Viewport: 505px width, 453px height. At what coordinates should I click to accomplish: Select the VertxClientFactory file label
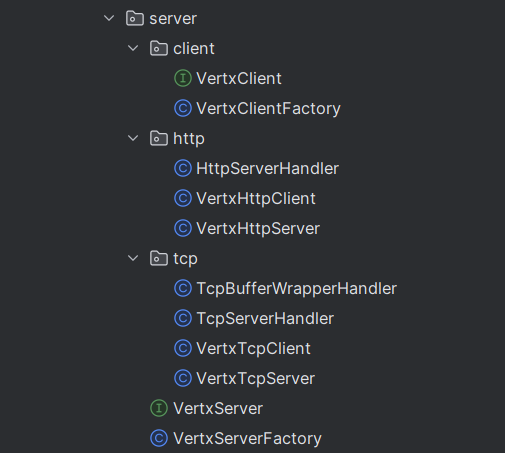click(x=268, y=109)
